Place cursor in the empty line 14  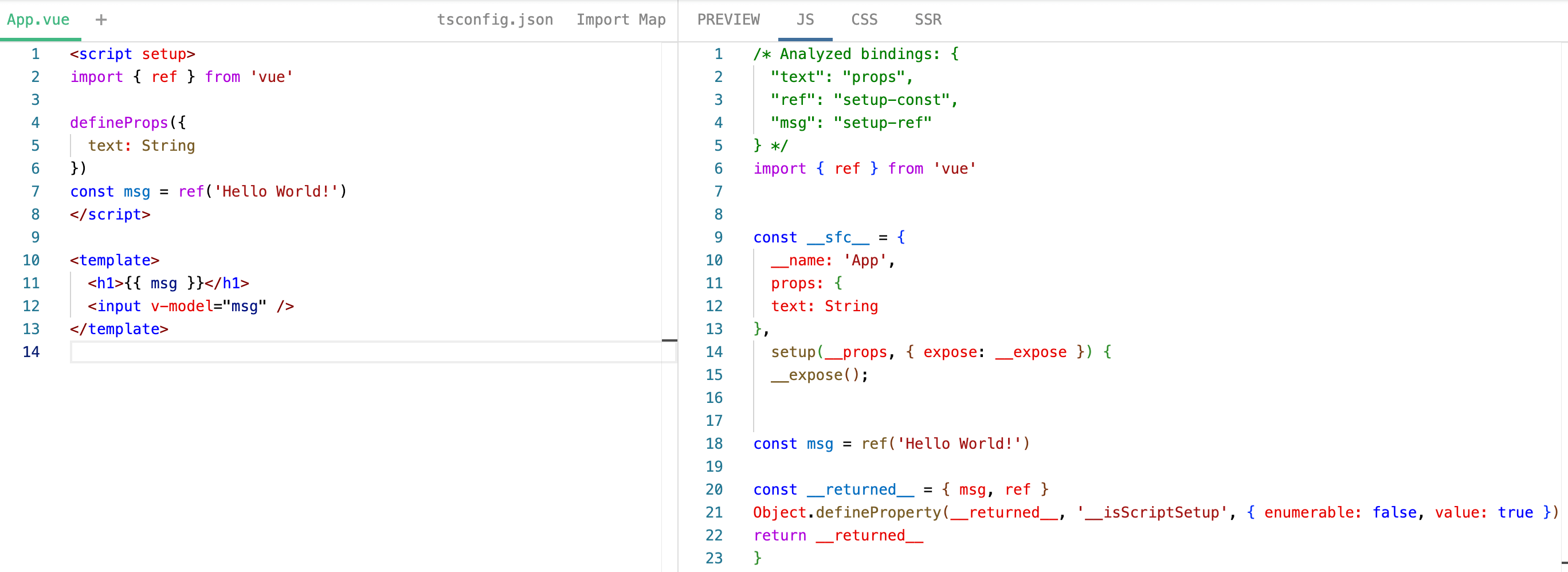click(x=244, y=352)
